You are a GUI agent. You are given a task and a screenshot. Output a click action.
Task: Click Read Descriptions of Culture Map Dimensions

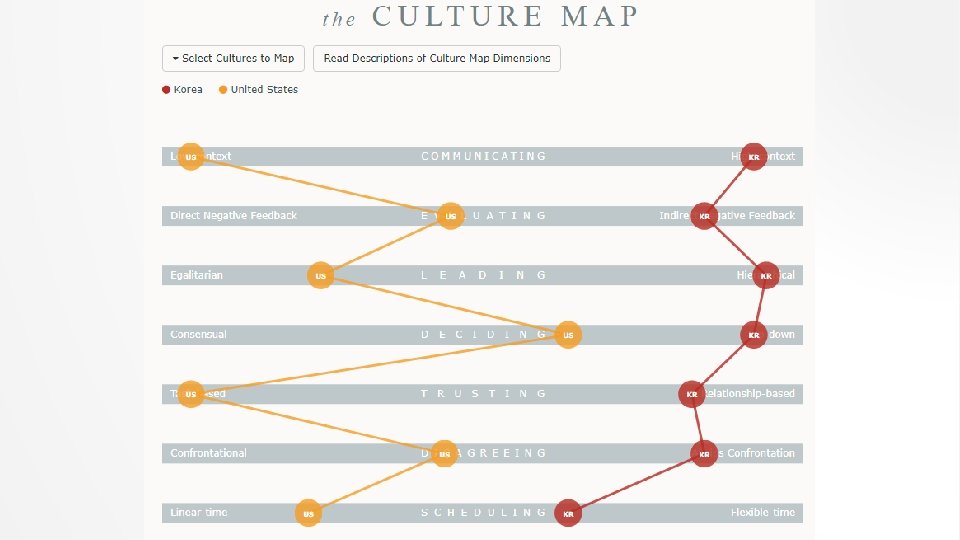pos(437,58)
